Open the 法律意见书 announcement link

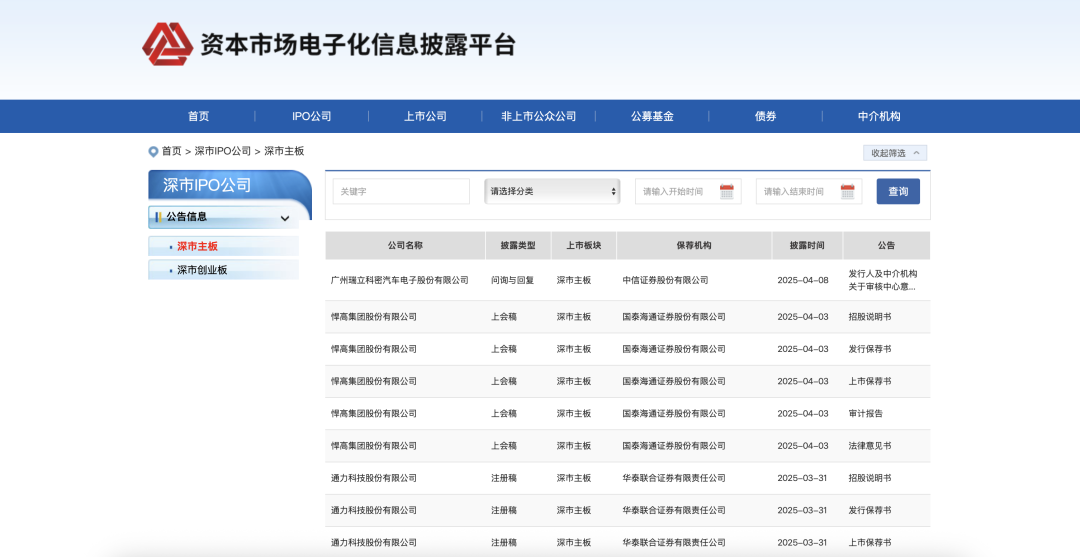869,445
